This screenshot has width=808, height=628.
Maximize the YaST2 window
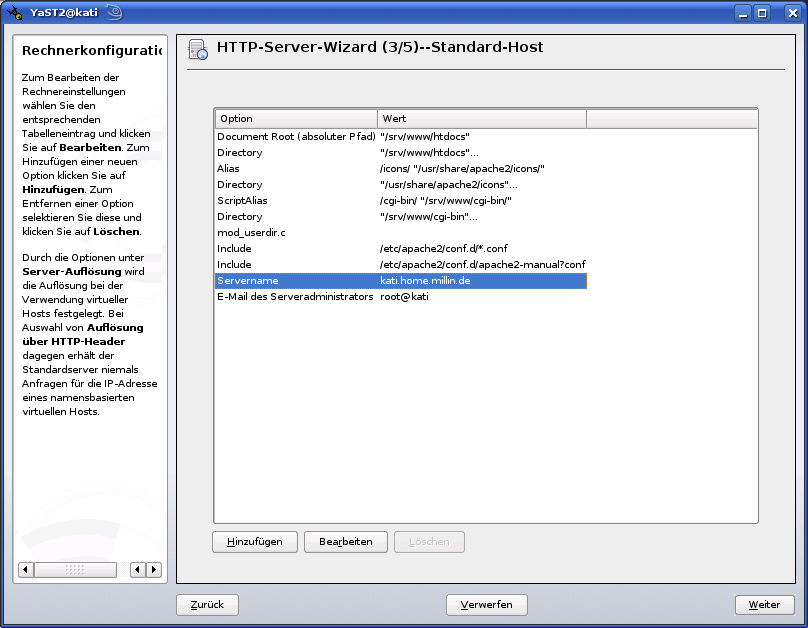[762, 13]
